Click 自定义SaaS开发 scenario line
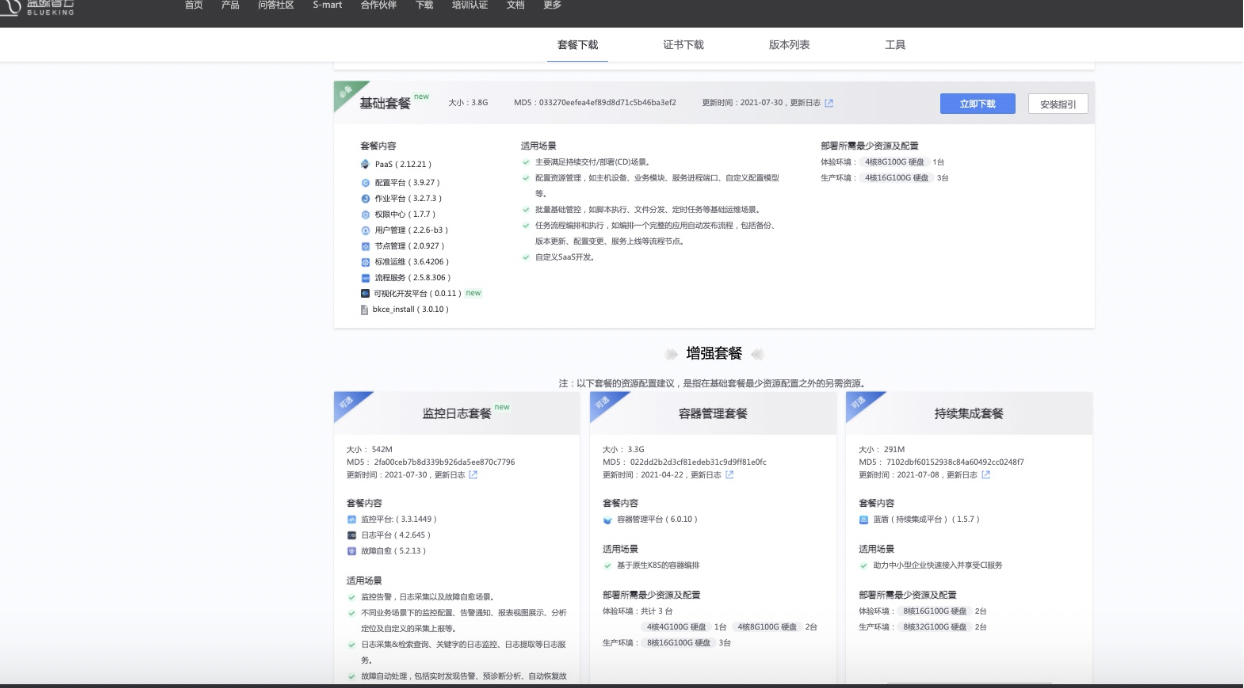1244x688 pixels. [565, 258]
